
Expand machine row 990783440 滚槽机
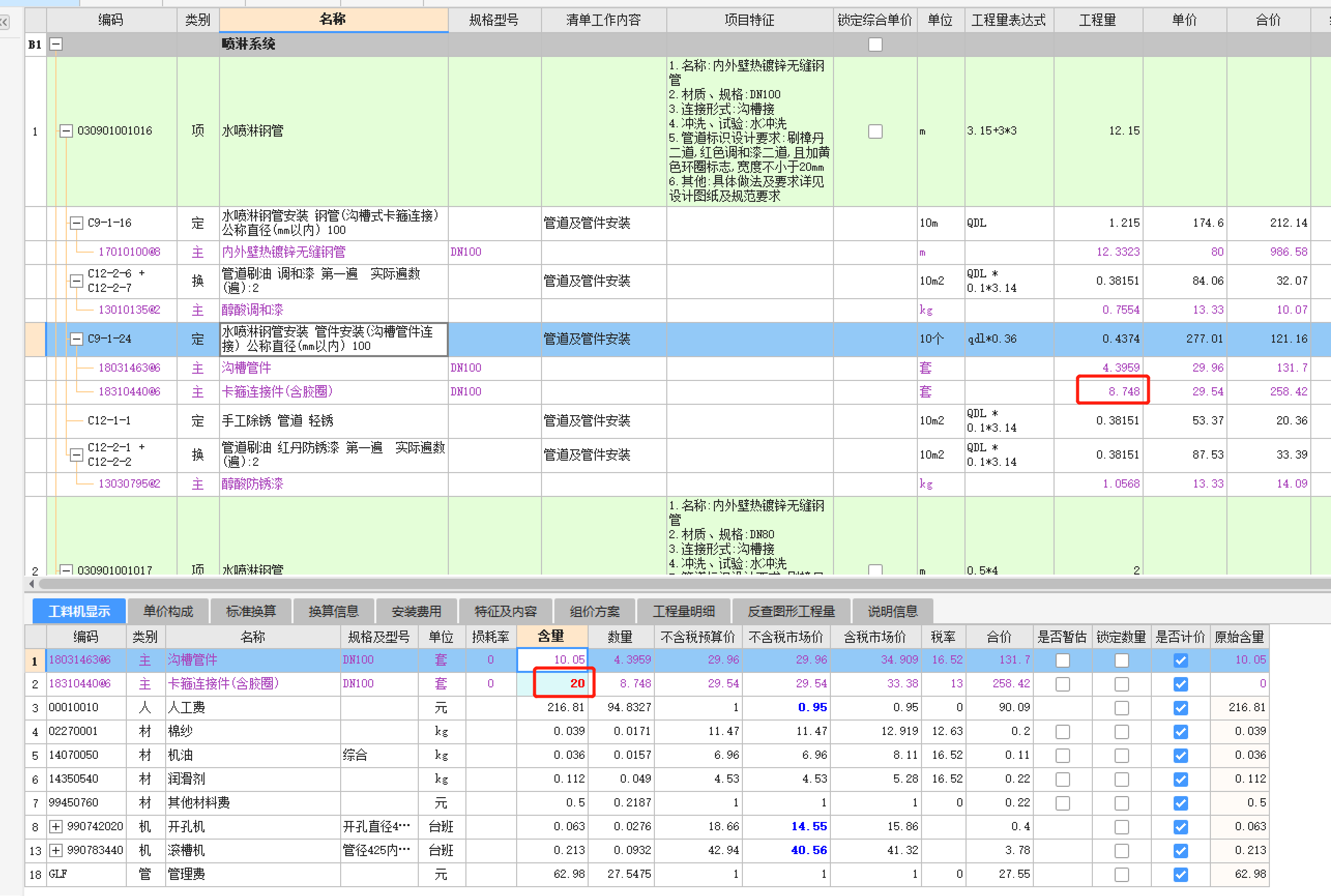point(56,850)
